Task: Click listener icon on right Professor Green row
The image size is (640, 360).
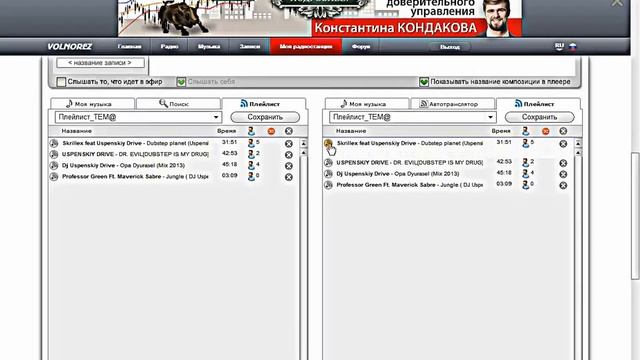Action: pos(525,184)
